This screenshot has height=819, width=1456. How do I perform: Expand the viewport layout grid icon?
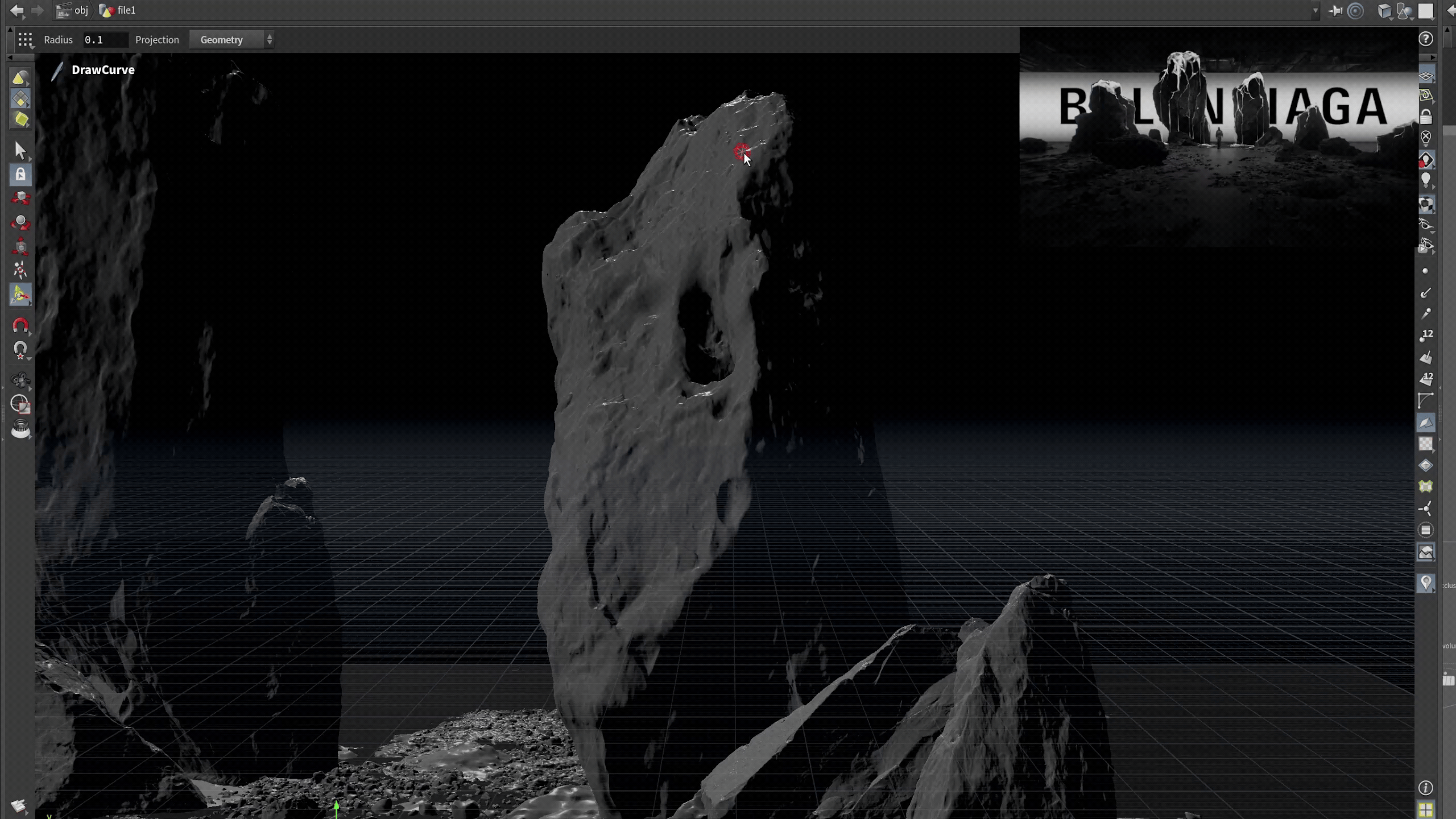pos(1425,809)
